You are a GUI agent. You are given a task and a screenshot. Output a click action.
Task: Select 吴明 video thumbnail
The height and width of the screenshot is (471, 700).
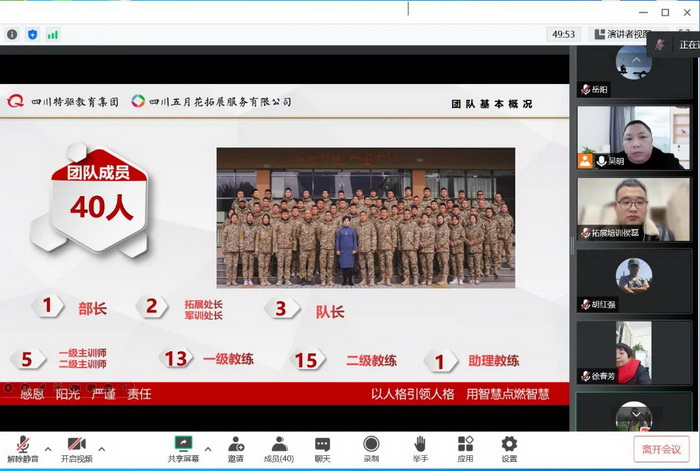click(x=634, y=138)
